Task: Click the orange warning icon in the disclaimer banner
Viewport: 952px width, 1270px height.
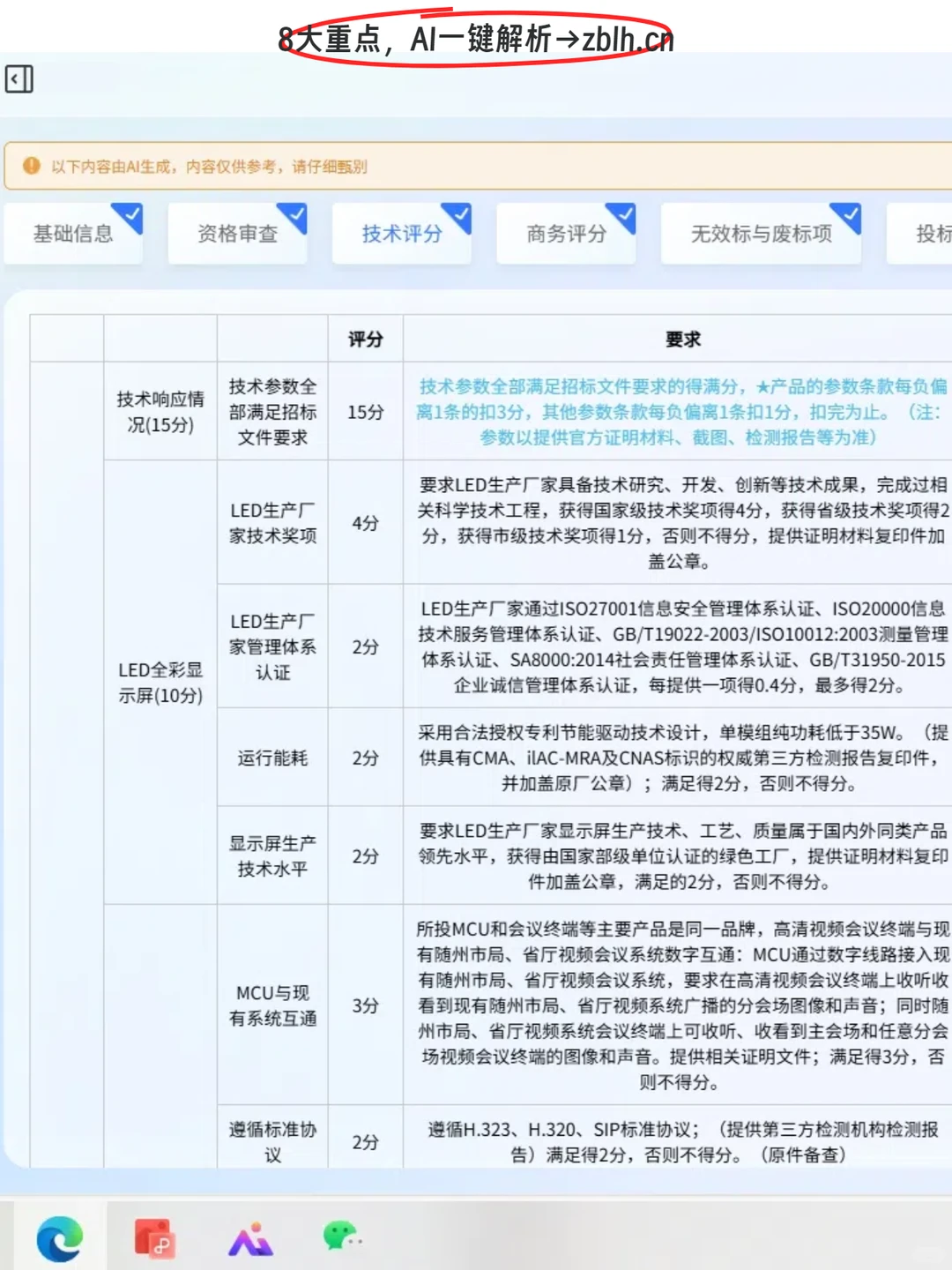Action: point(33,166)
